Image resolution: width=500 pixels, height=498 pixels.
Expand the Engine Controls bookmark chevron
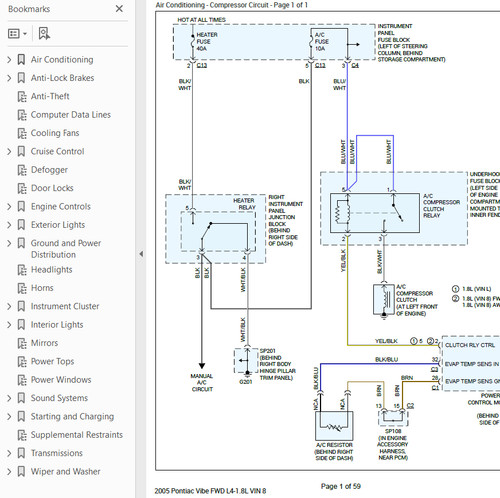tap(9, 207)
